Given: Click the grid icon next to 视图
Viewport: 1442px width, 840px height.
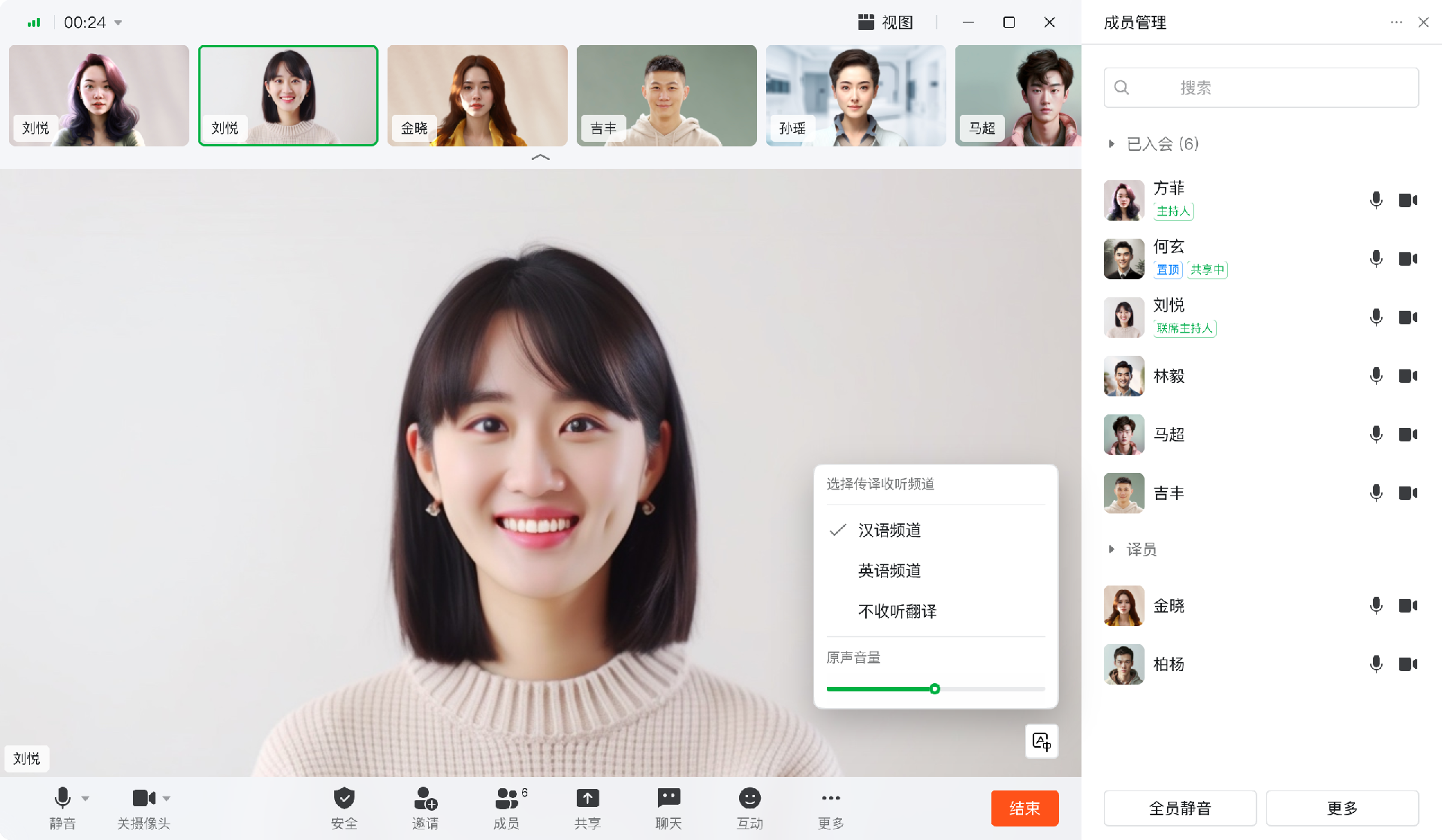Looking at the screenshot, I should coord(866,23).
